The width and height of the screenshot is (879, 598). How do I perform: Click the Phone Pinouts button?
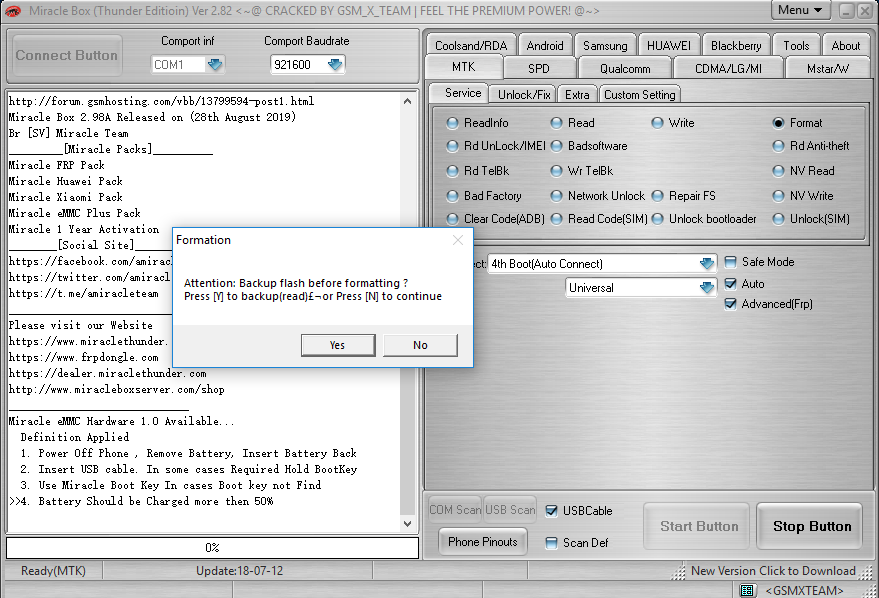coord(483,542)
